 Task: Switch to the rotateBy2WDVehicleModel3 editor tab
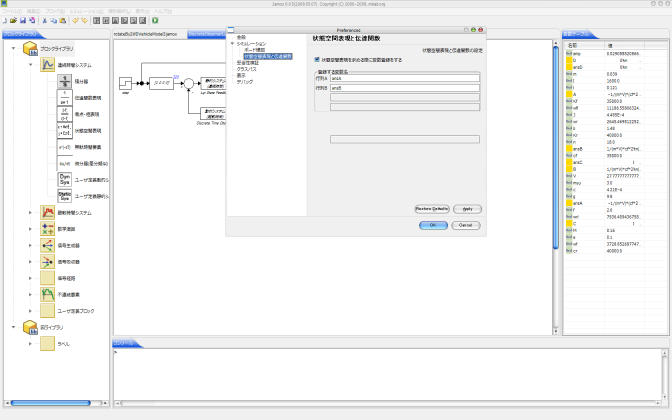coord(150,34)
